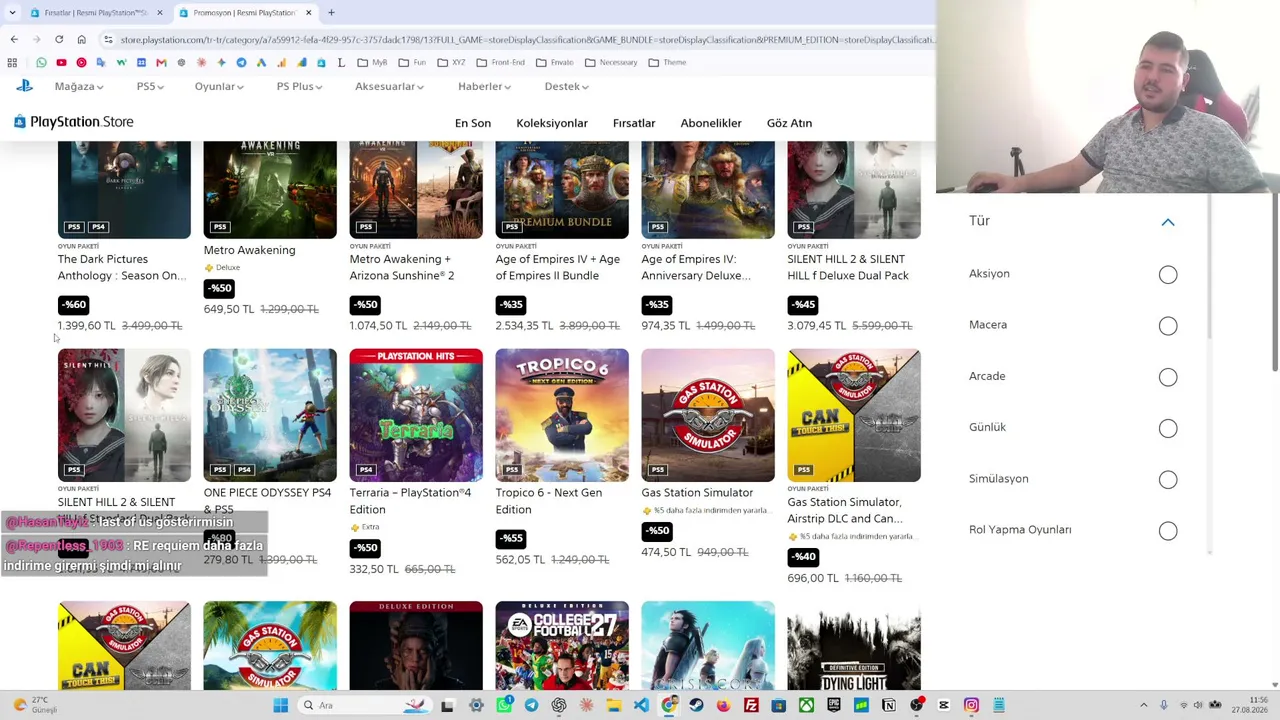
Task: Open the Gas Station Simulator title link
Action: [697, 493]
